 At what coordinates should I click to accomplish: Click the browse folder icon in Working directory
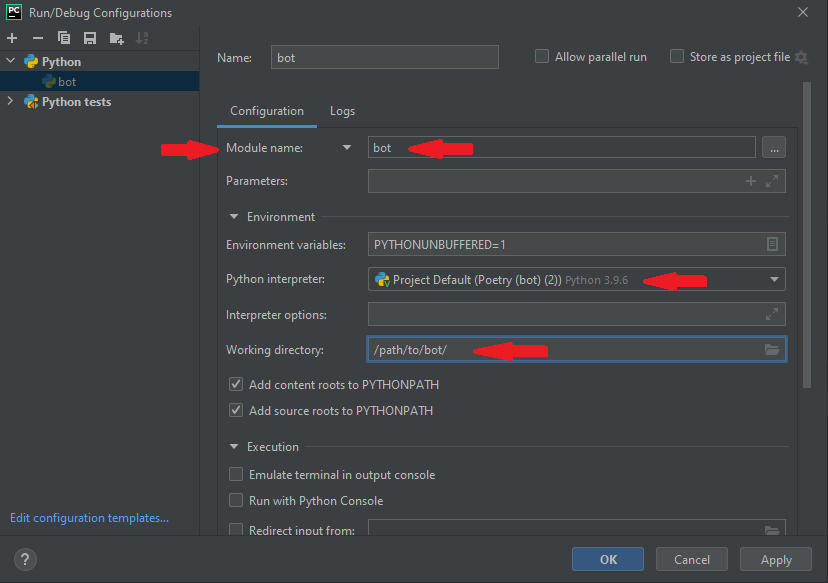772,350
